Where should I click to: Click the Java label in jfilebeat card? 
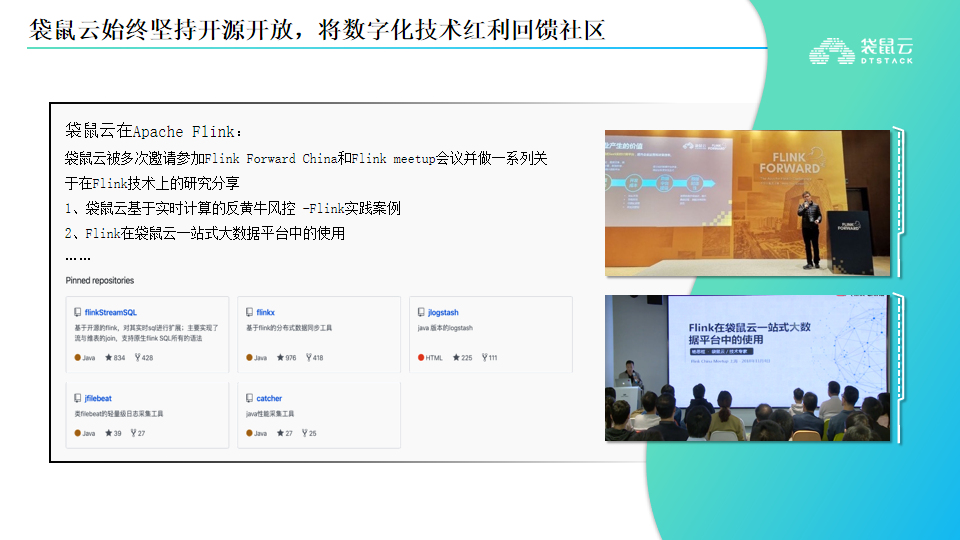(x=89, y=433)
